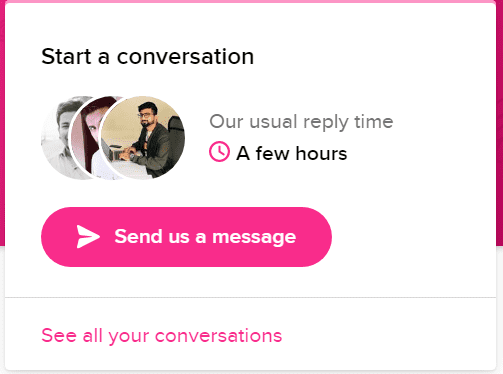The width and height of the screenshot is (503, 374).
Task: Click the paper plane send icon
Action: (x=88, y=237)
